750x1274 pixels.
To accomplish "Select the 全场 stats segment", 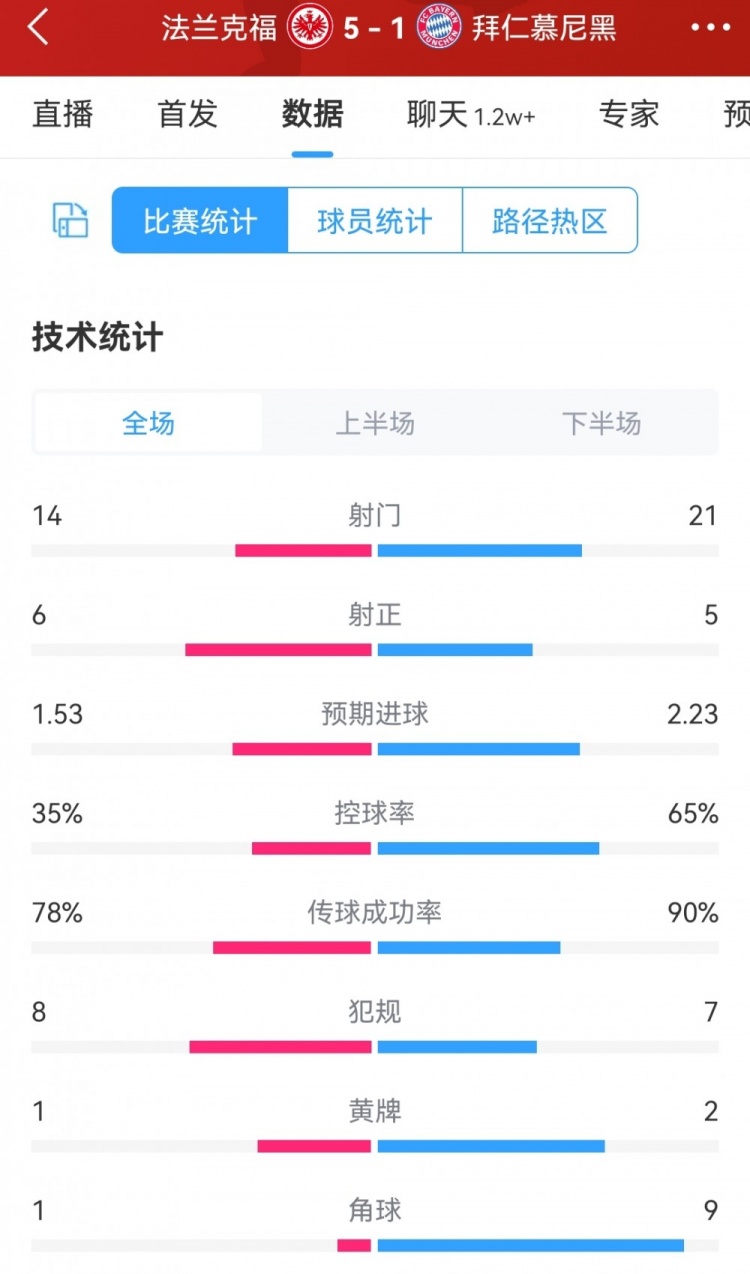I will click(146, 423).
